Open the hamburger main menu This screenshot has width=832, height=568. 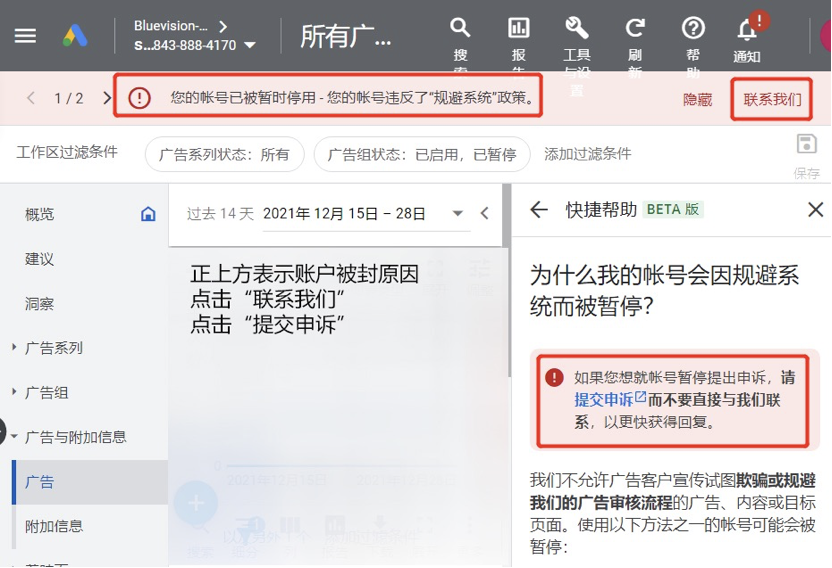pyautogui.click(x=25, y=36)
